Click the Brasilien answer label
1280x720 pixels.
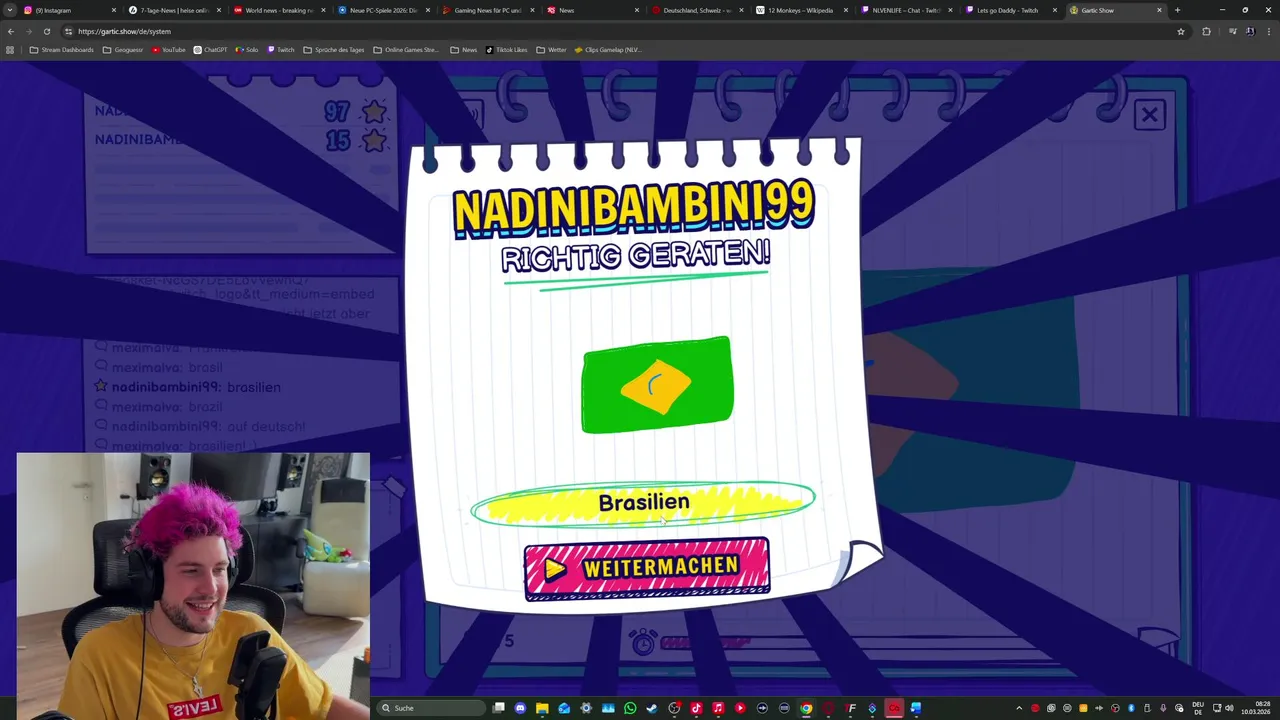pos(644,502)
